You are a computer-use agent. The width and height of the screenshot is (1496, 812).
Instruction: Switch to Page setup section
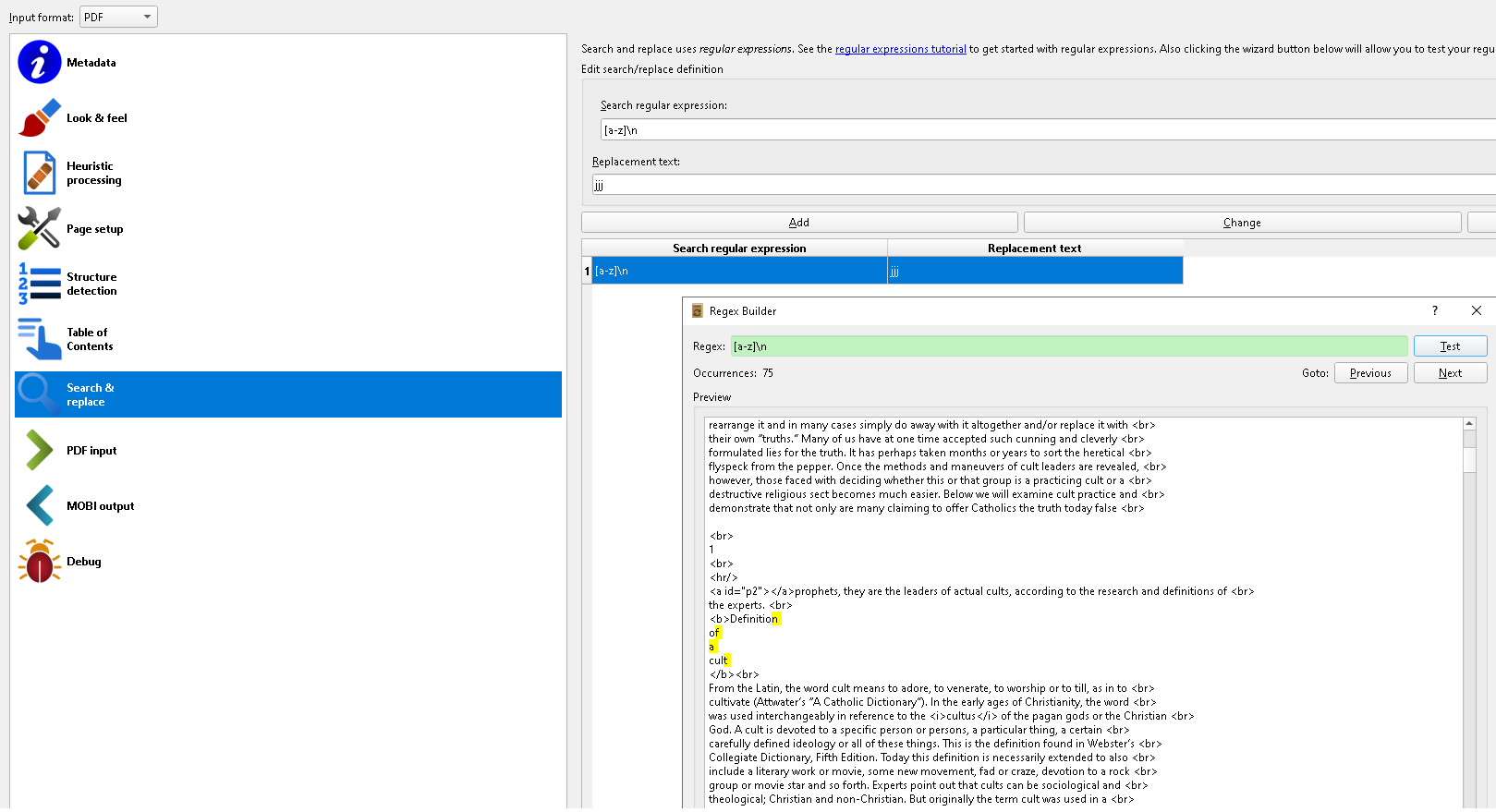pyautogui.click(x=95, y=229)
